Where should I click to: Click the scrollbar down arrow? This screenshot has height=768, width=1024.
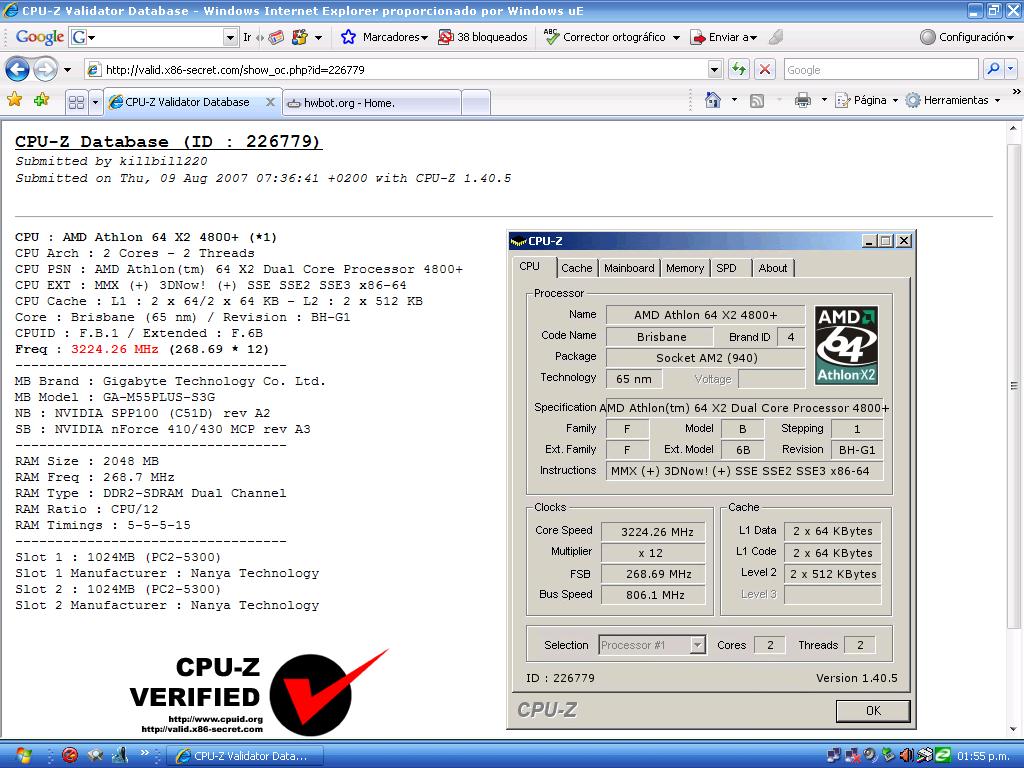tap(1014, 729)
